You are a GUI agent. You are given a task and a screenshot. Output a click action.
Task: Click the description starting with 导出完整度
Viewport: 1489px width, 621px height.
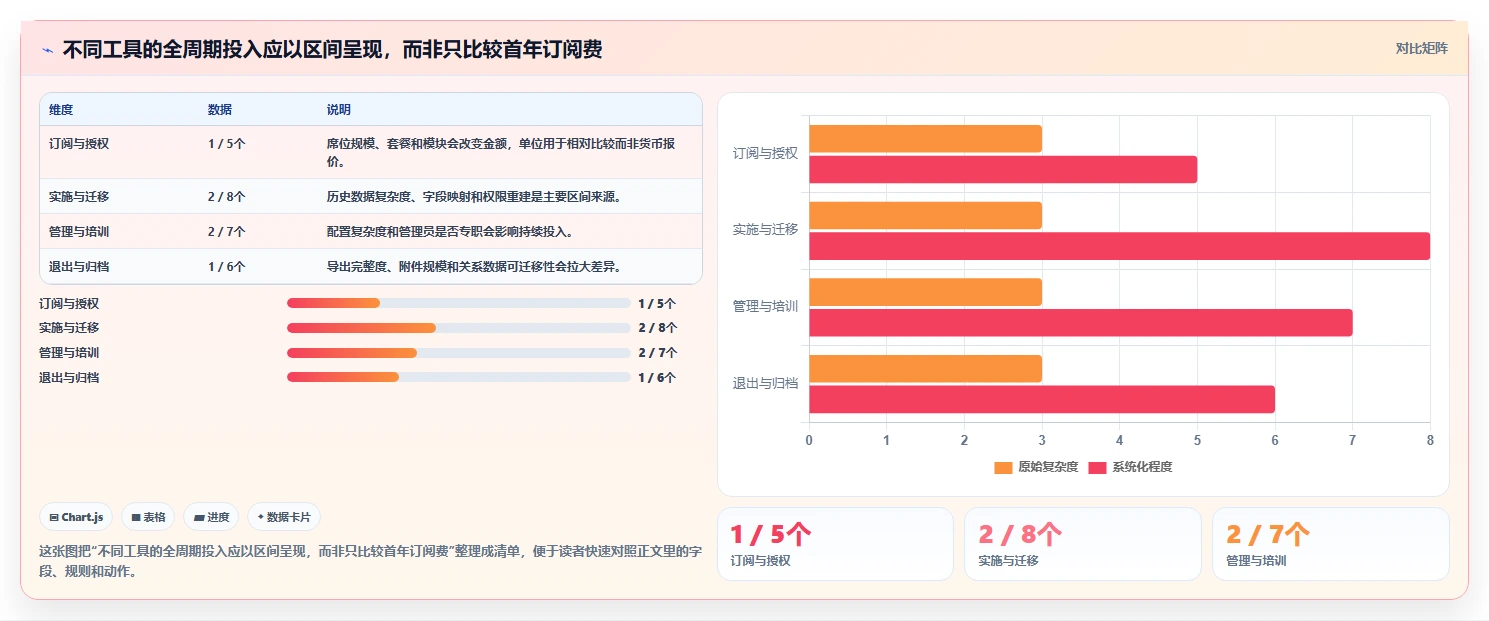tap(474, 267)
